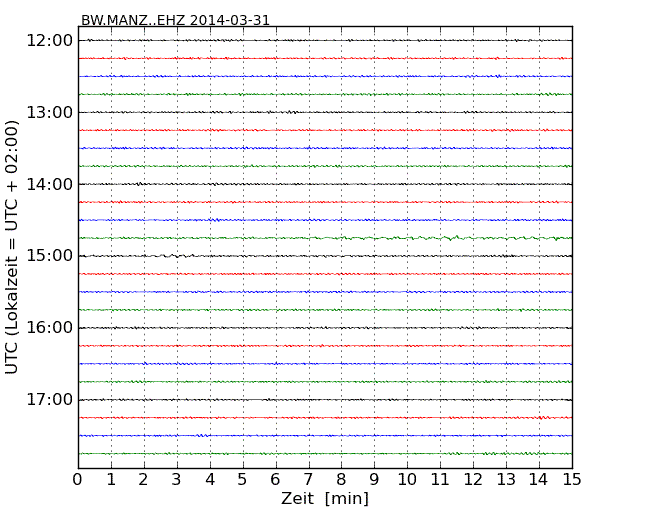Click the 12:00 time label
650x520 pixels.
(50, 41)
